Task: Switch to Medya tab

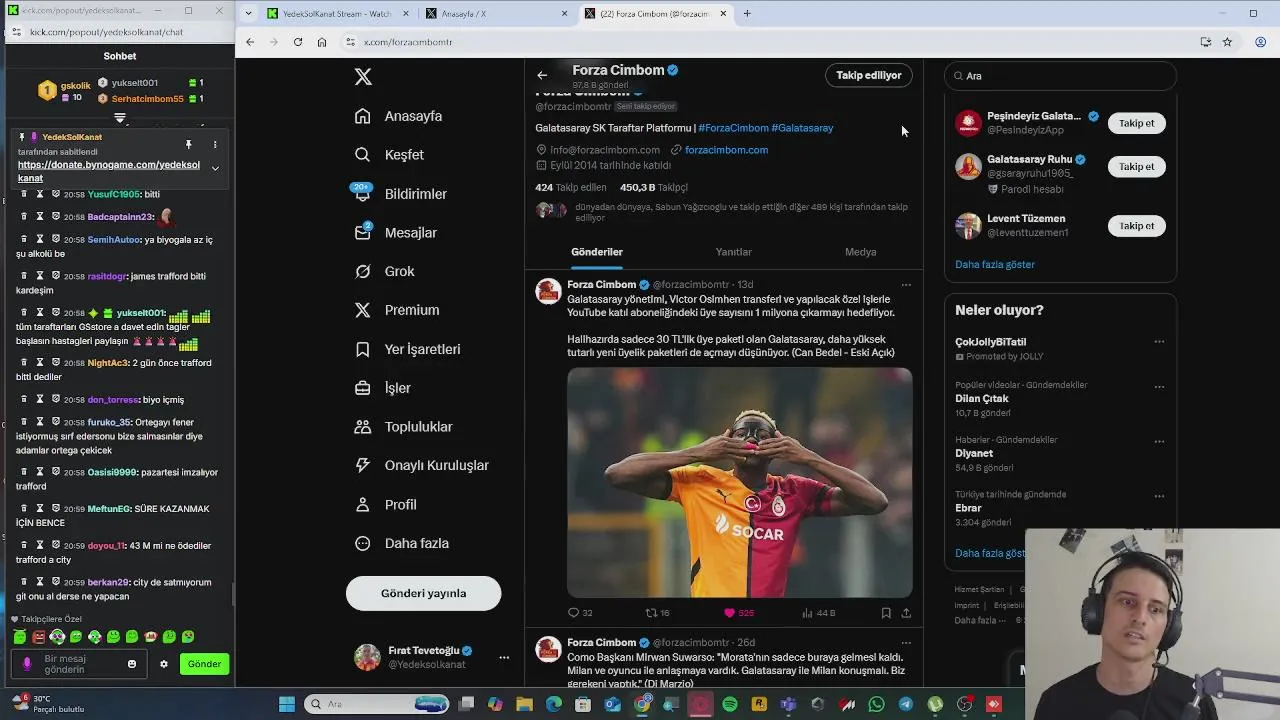Action: [860, 252]
